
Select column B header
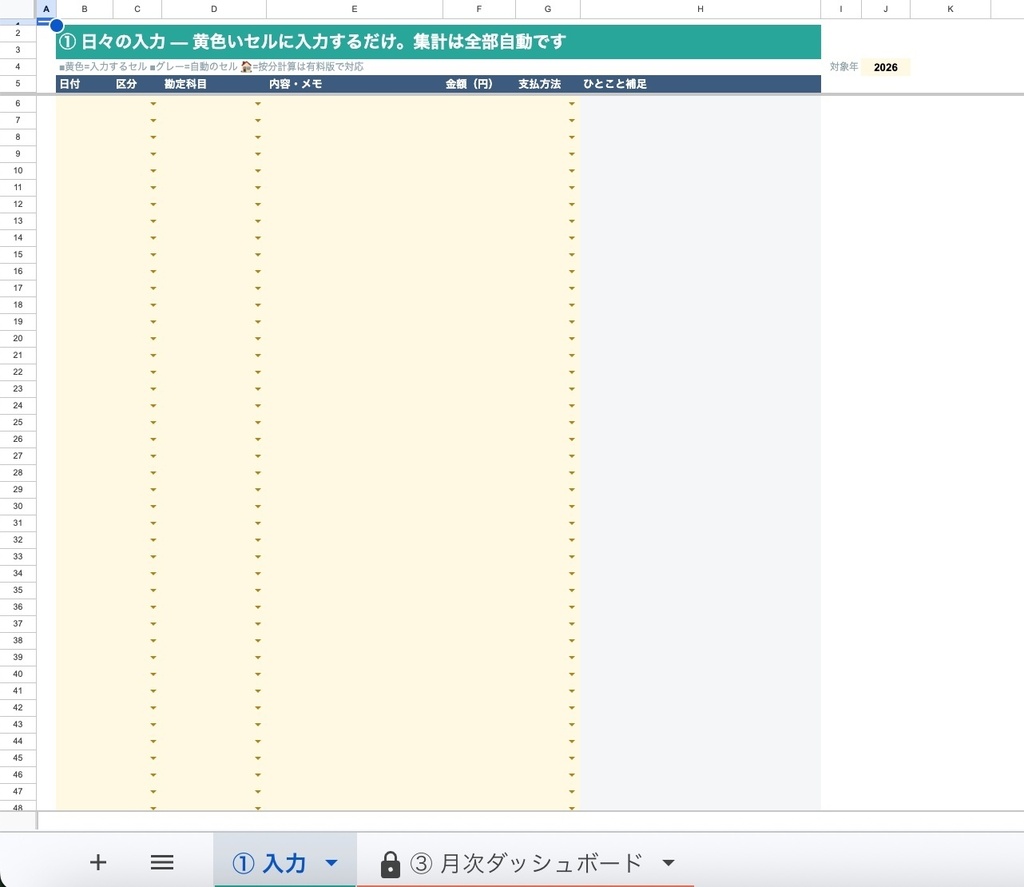pyautogui.click(x=84, y=9)
